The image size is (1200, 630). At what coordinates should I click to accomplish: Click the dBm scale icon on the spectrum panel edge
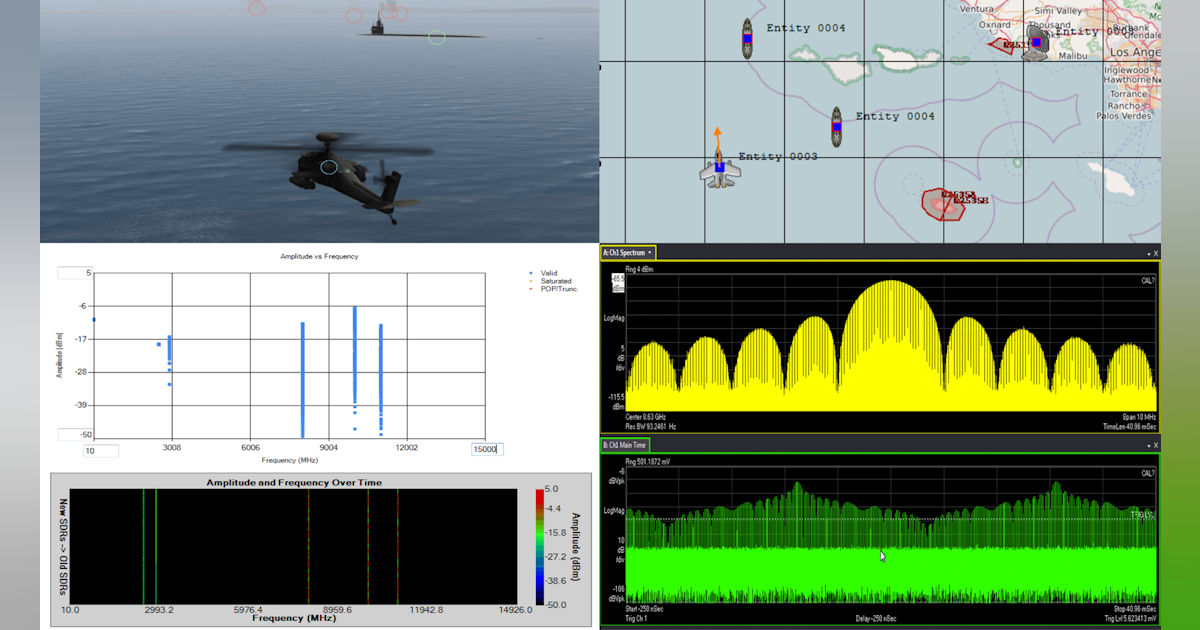617,285
